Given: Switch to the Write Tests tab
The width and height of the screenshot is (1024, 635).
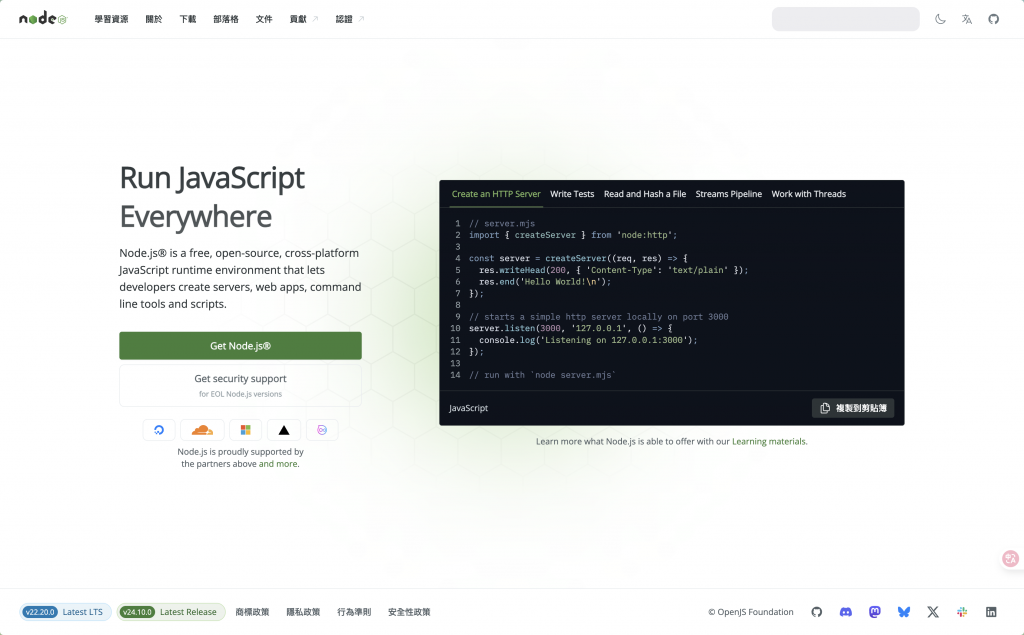Looking at the screenshot, I should pos(572,194).
